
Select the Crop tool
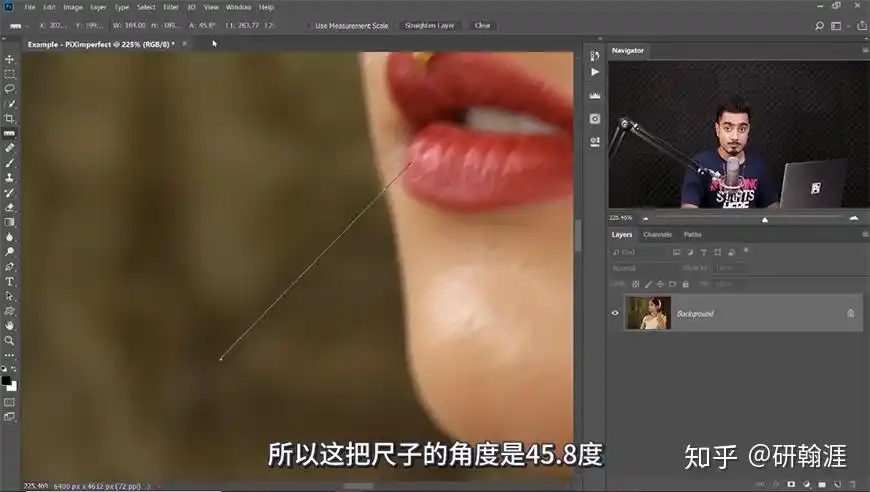coord(9,119)
